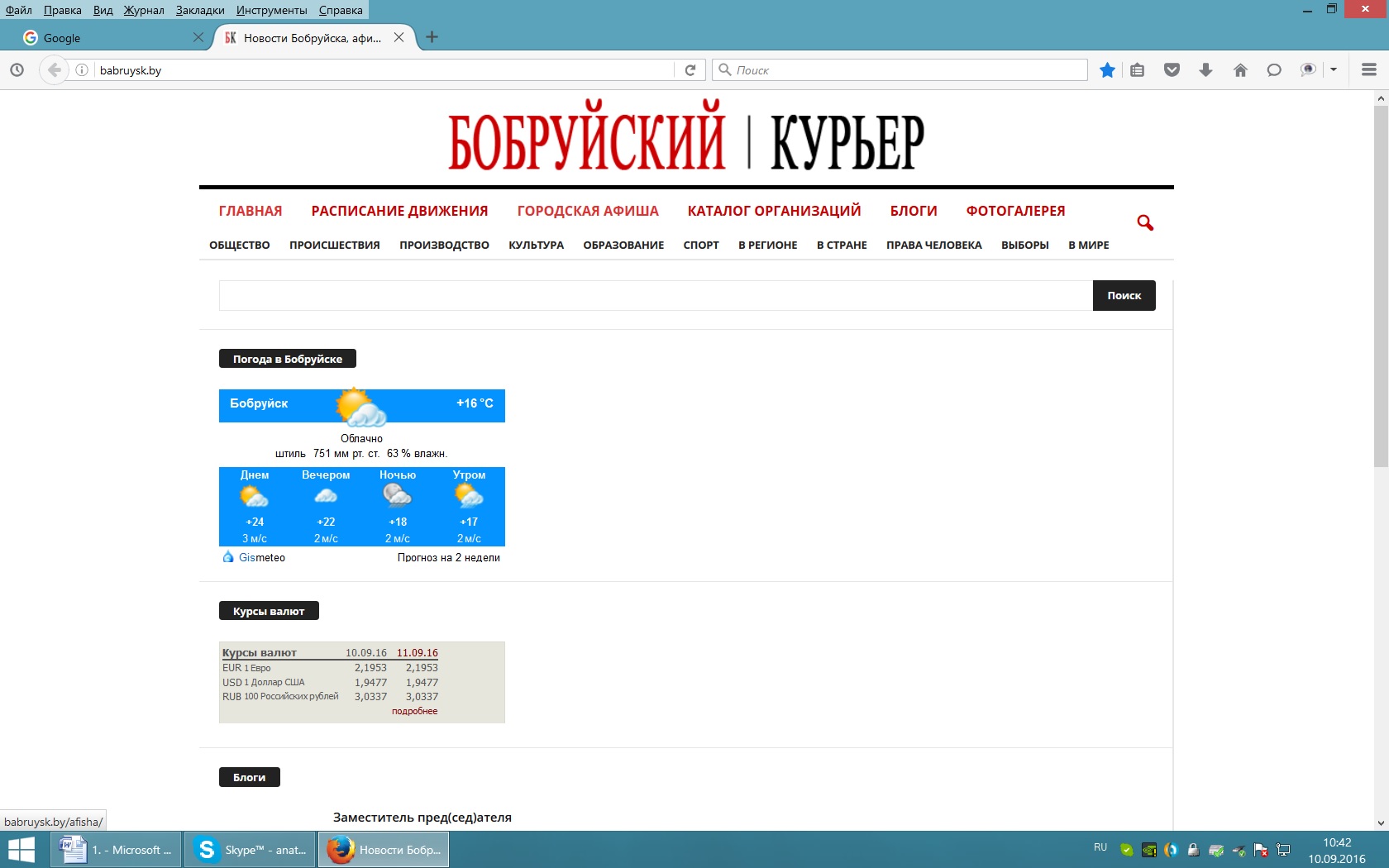Viewport: 1389px width, 868px height.
Task: Open Skype from the taskbar
Action: [250, 850]
